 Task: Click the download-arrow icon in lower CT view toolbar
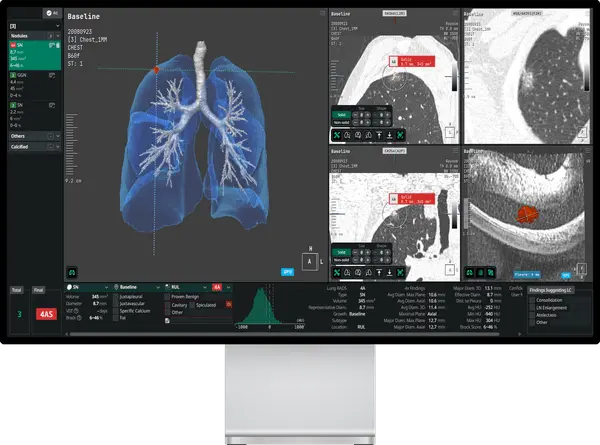click(x=390, y=272)
